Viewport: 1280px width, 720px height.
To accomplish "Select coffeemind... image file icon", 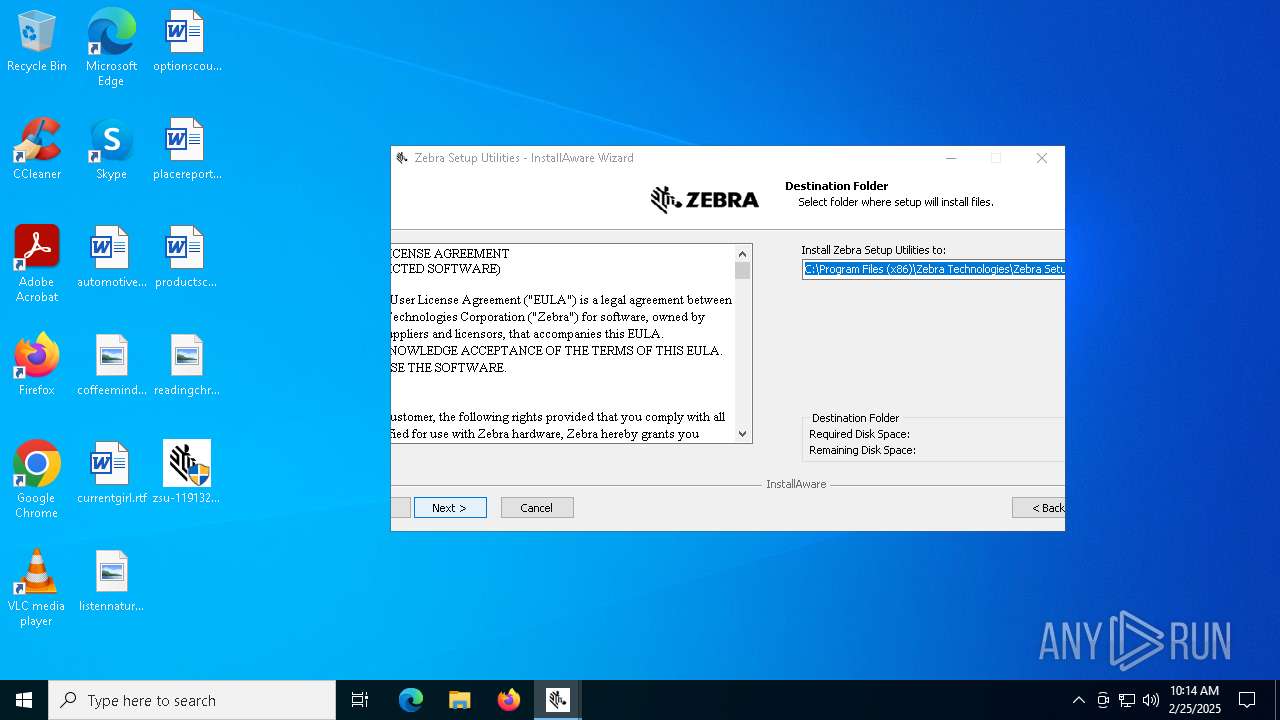I will [x=111, y=366].
